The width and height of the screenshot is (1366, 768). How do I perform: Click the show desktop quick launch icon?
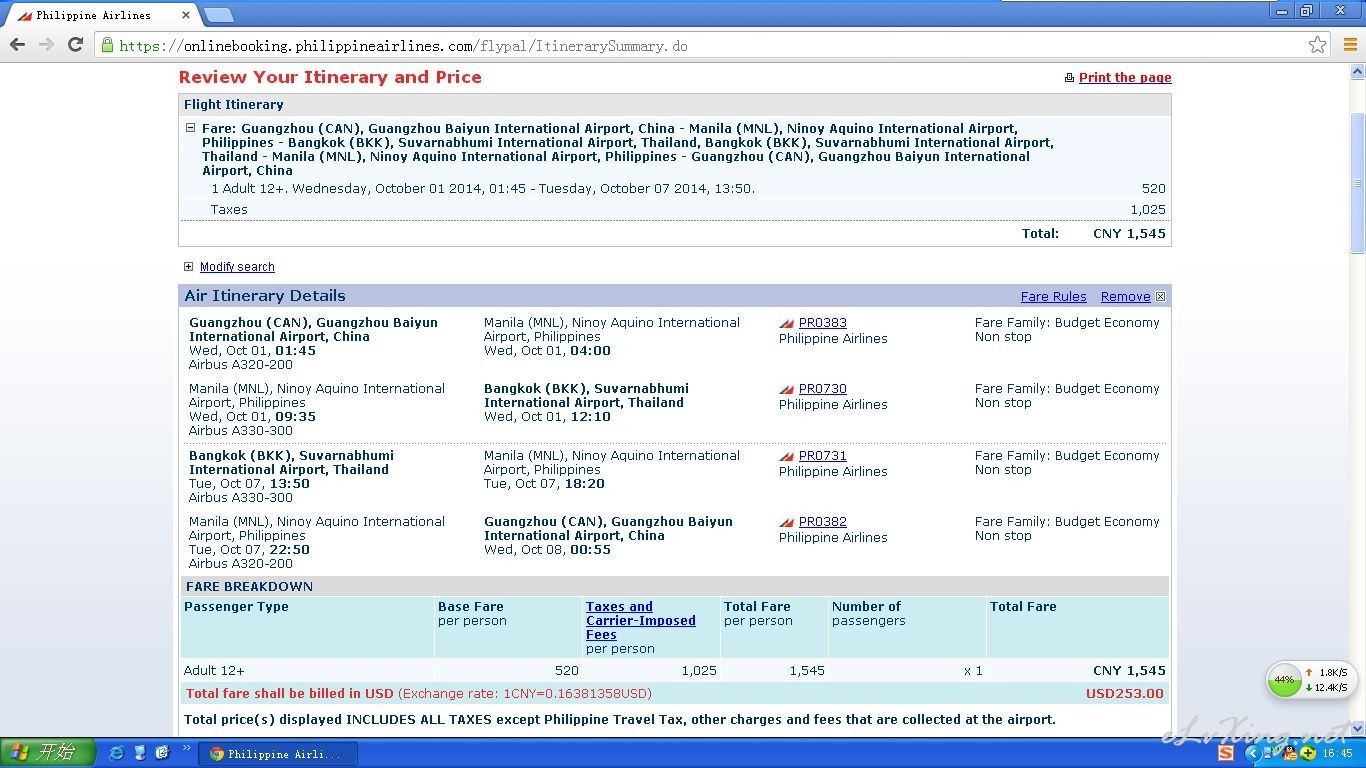pyautogui.click(x=140, y=753)
